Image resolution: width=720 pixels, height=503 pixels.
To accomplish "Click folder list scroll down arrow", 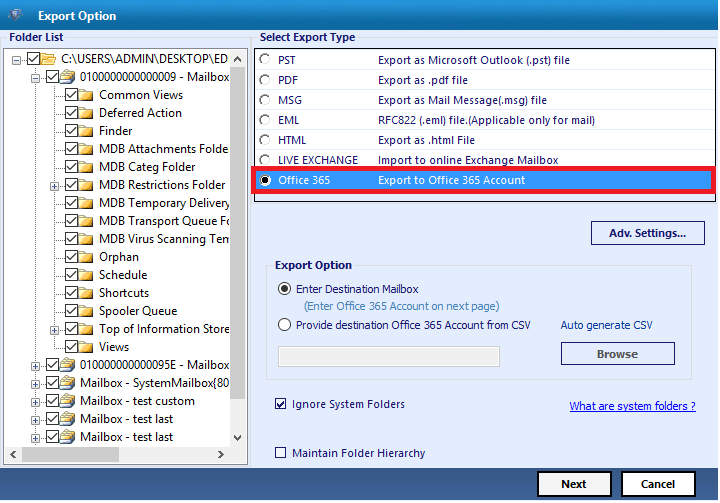I will [x=237, y=437].
